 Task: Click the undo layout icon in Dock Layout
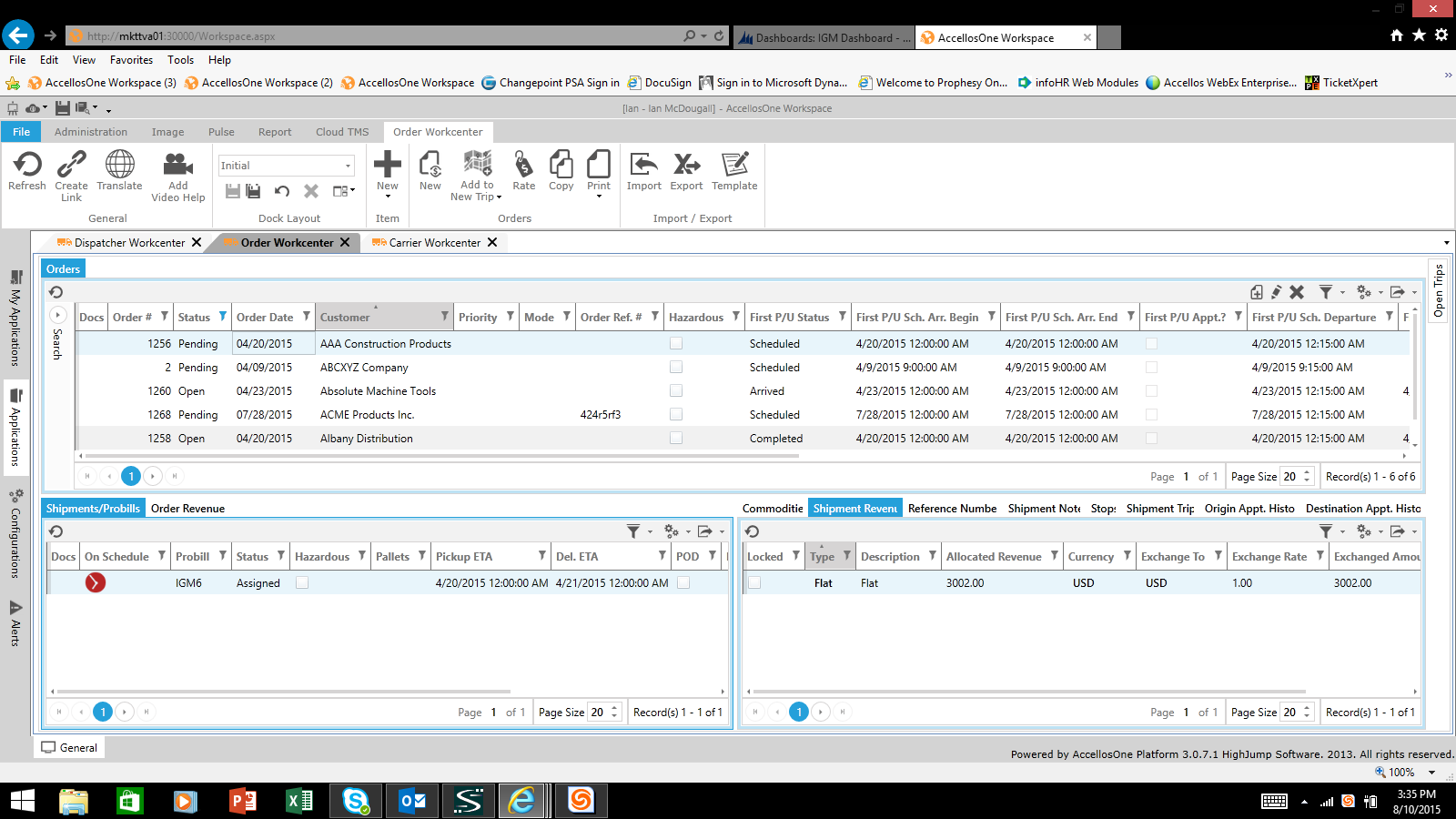282,191
